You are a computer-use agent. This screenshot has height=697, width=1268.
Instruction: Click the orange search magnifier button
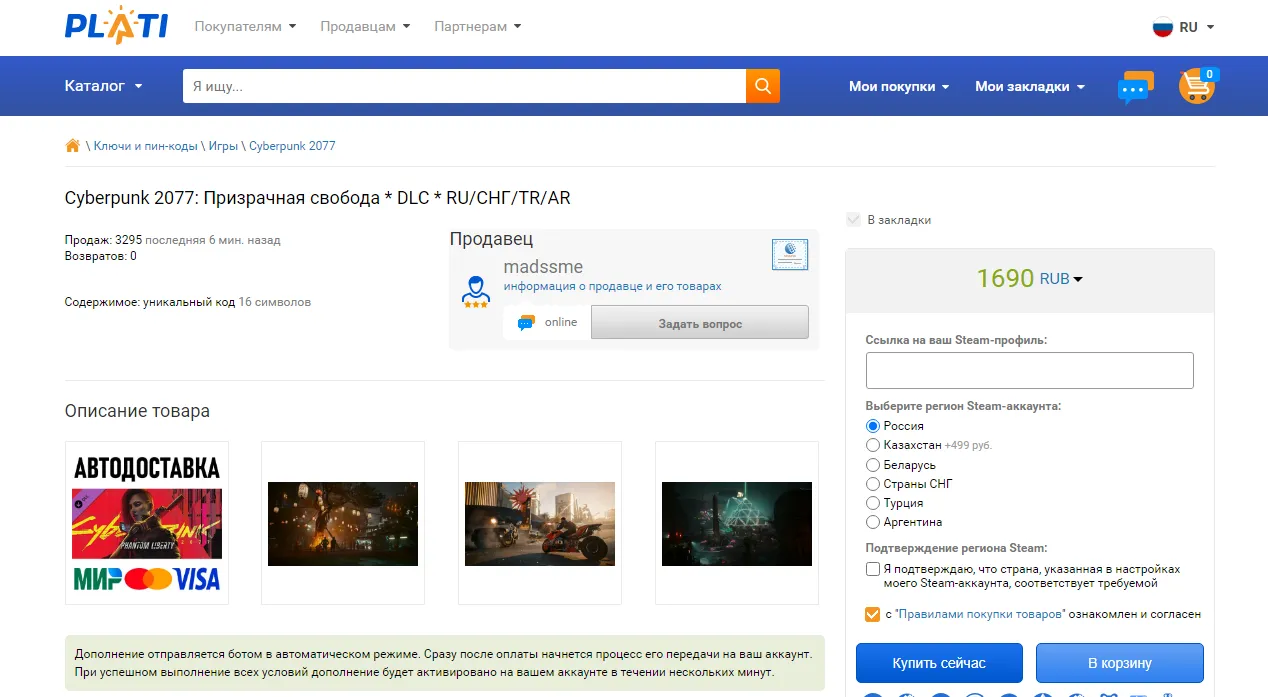763,86
